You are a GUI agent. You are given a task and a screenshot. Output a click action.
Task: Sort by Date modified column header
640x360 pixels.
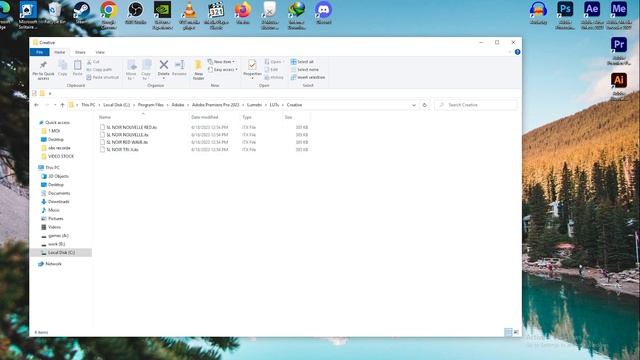click(x=204, y=117)
